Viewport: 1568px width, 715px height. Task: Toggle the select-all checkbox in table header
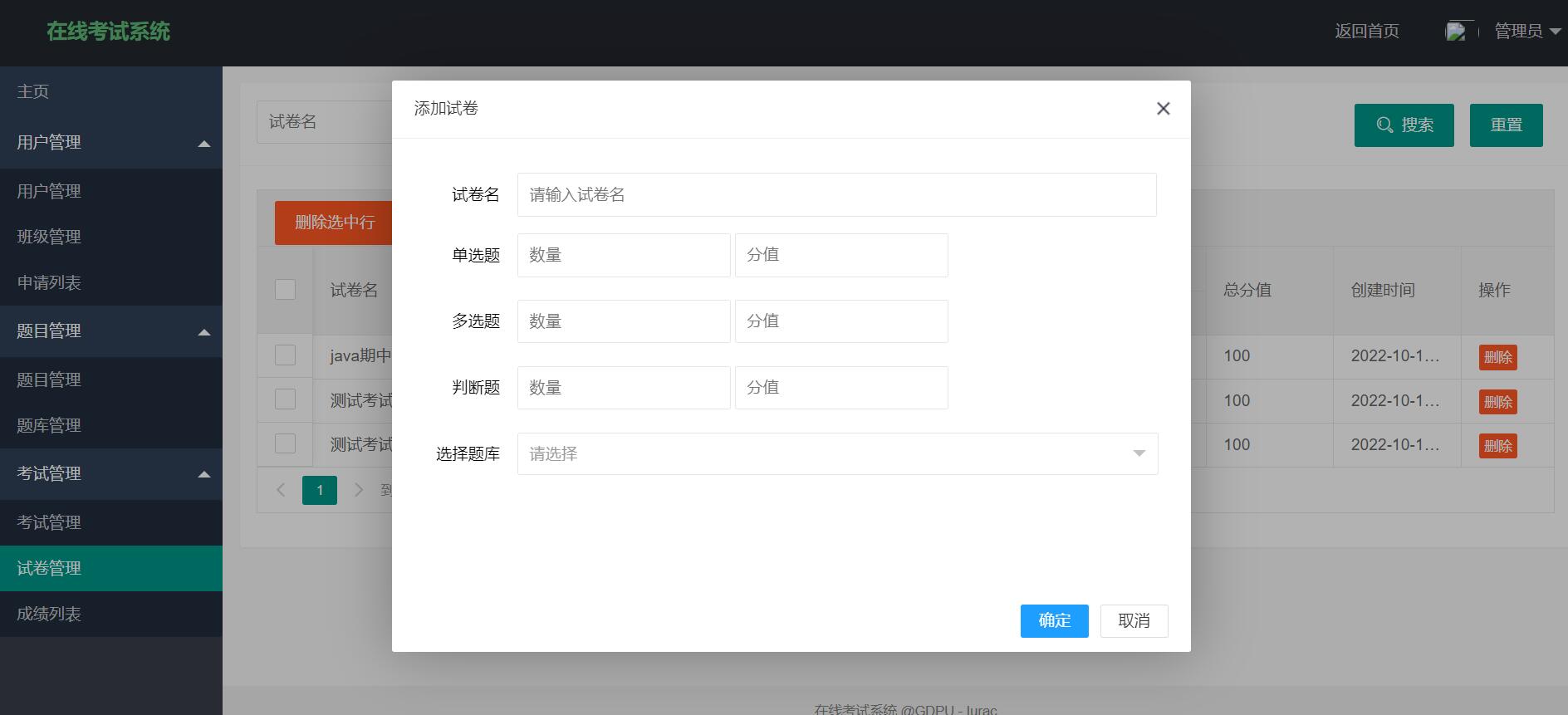[x=285, y=289]
